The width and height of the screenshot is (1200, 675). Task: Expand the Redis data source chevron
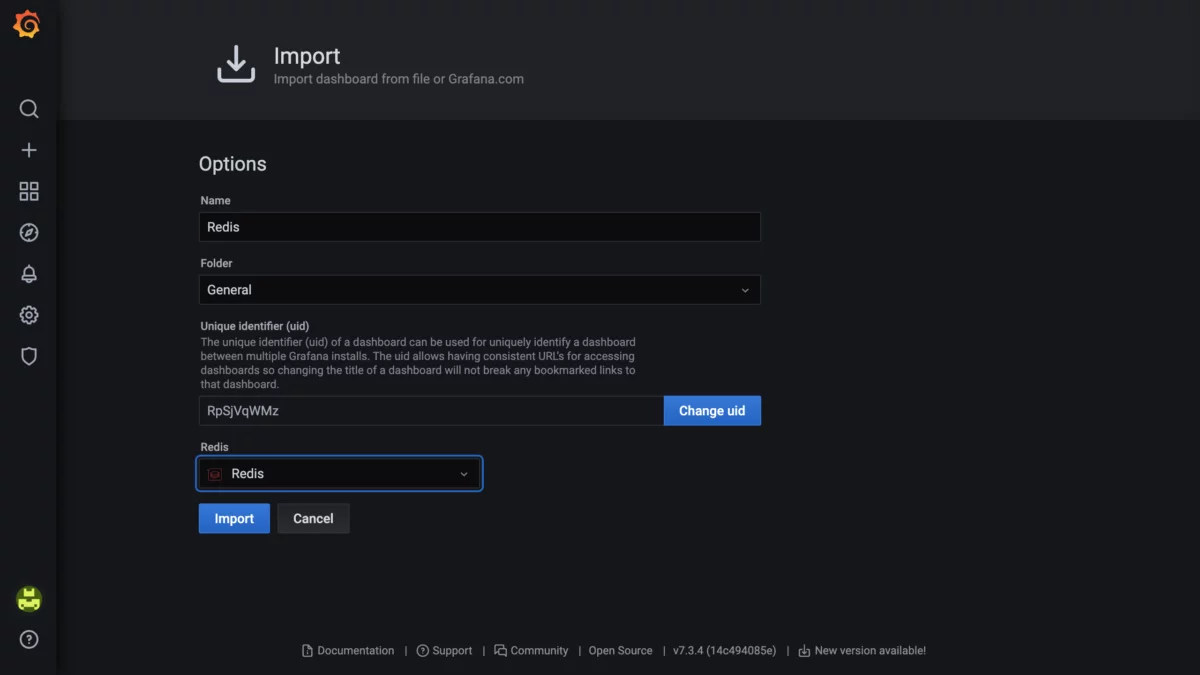pos(464,474)
